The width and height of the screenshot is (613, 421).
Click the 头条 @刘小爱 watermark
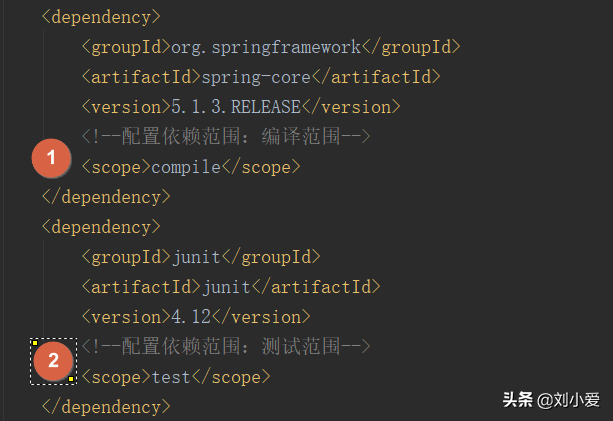(551, 400)
